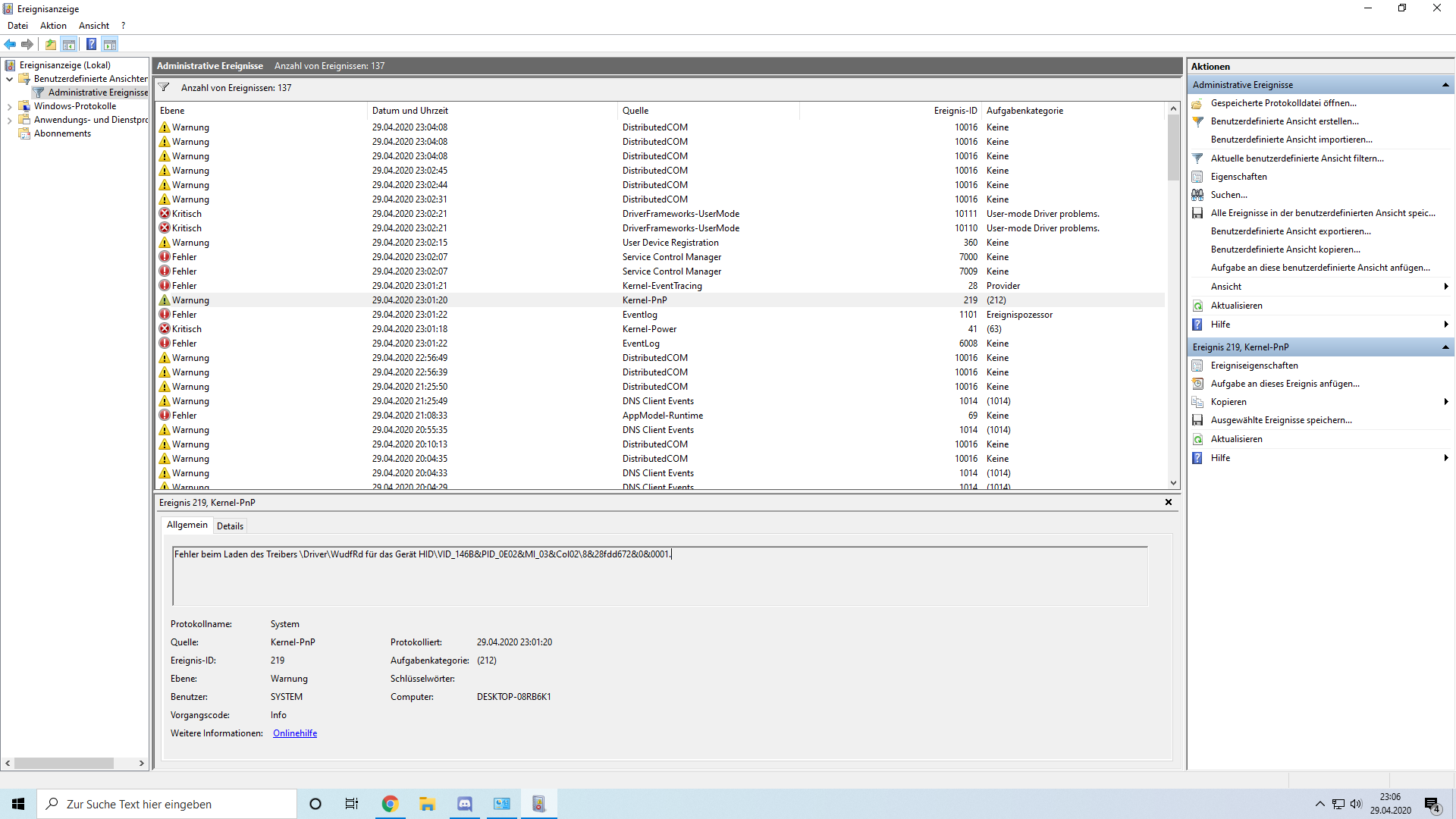Close the Ereignis 219 preview pane
This screenshot has height=819, width=1456.
tap(1169, 502)
